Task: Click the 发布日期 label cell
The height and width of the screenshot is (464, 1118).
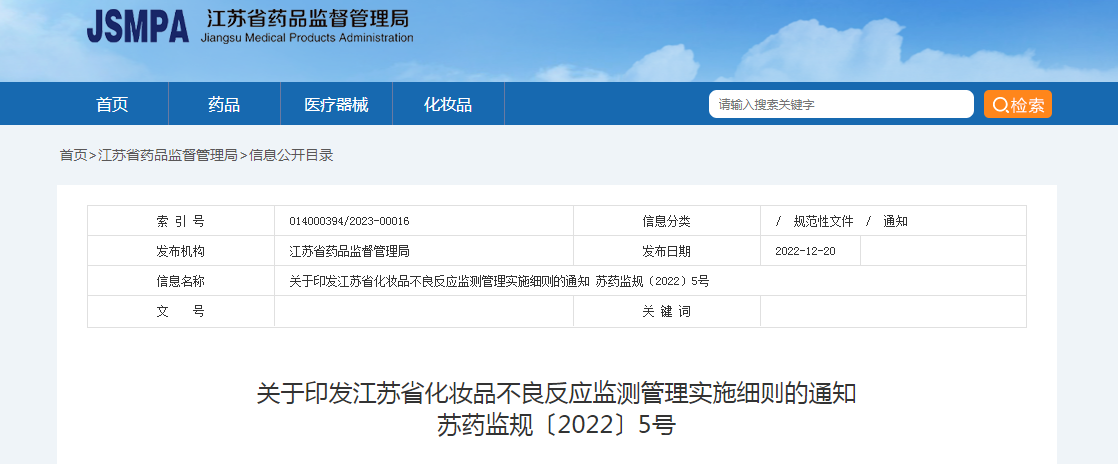Action: (x=666, y=251)
